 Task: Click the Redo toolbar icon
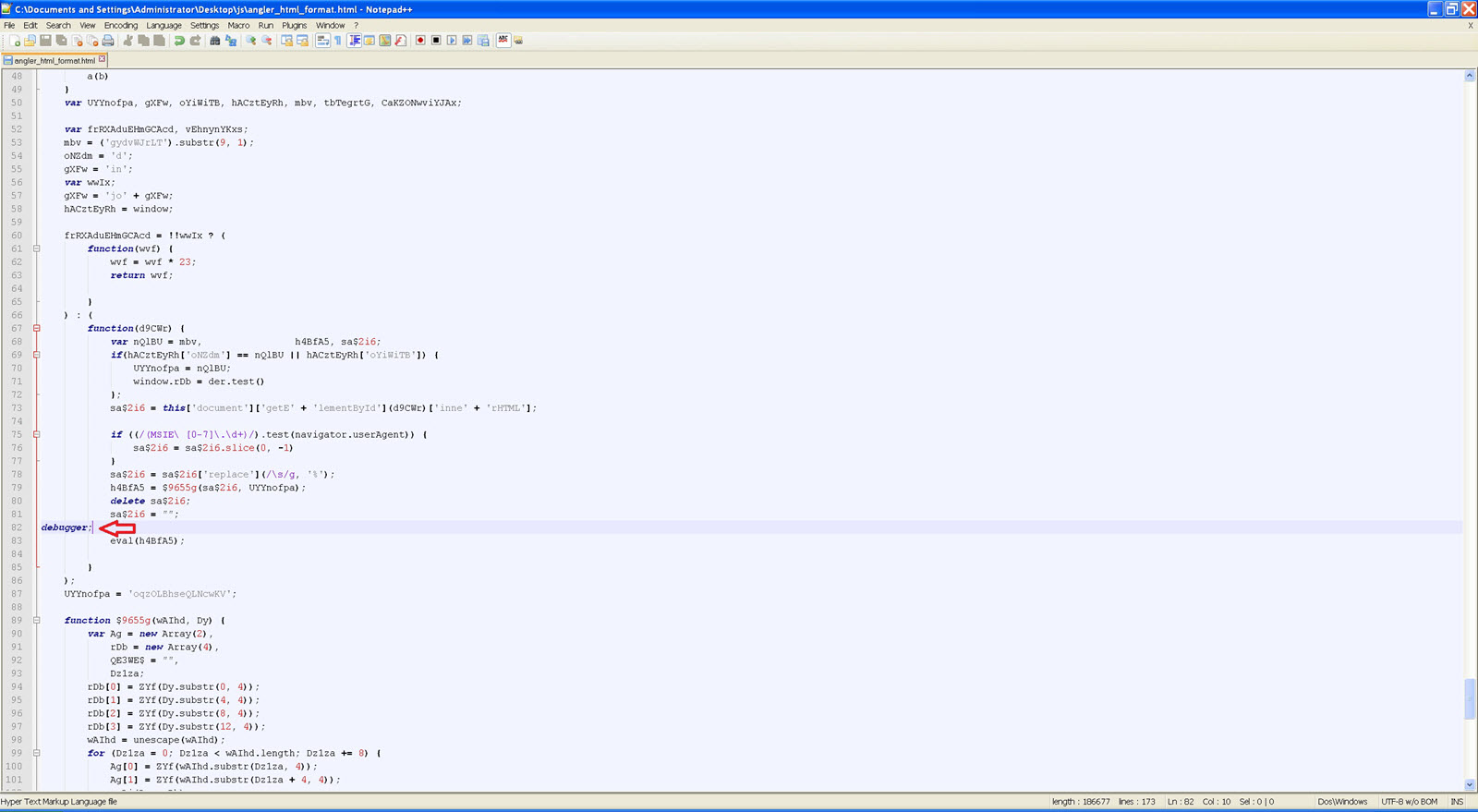pyautogui.click(x=195, y=41)
